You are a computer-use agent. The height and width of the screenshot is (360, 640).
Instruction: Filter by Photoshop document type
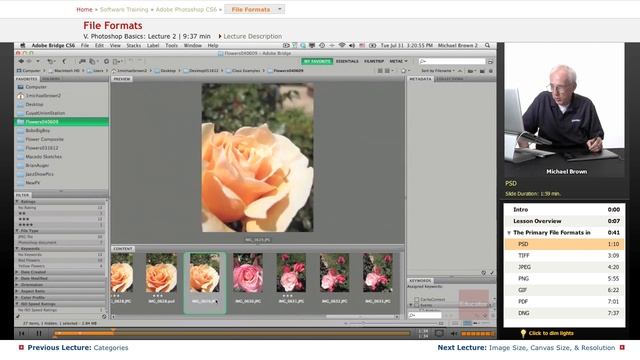point(60,242)
